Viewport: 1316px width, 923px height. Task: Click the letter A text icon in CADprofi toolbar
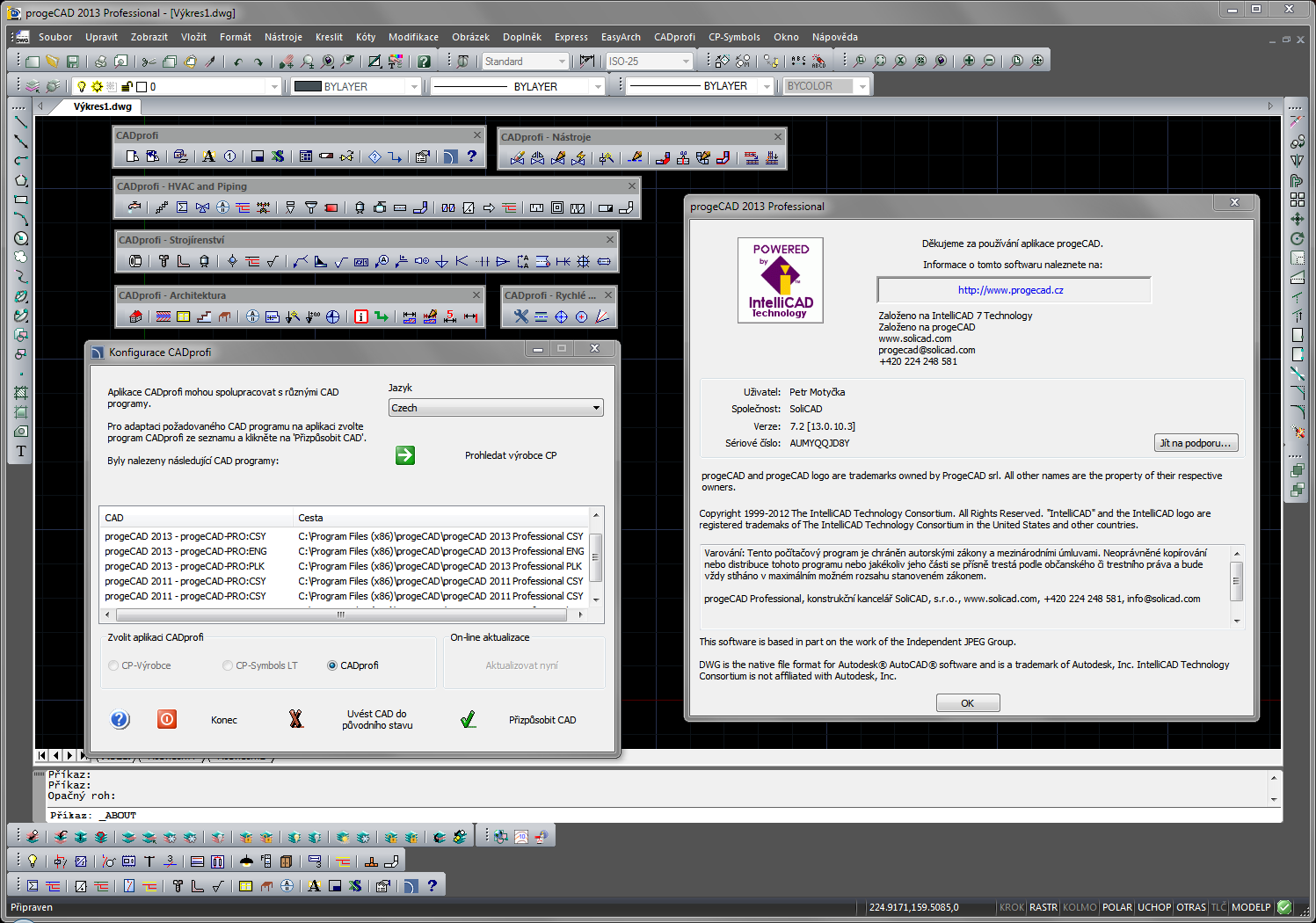coord(208,156)
